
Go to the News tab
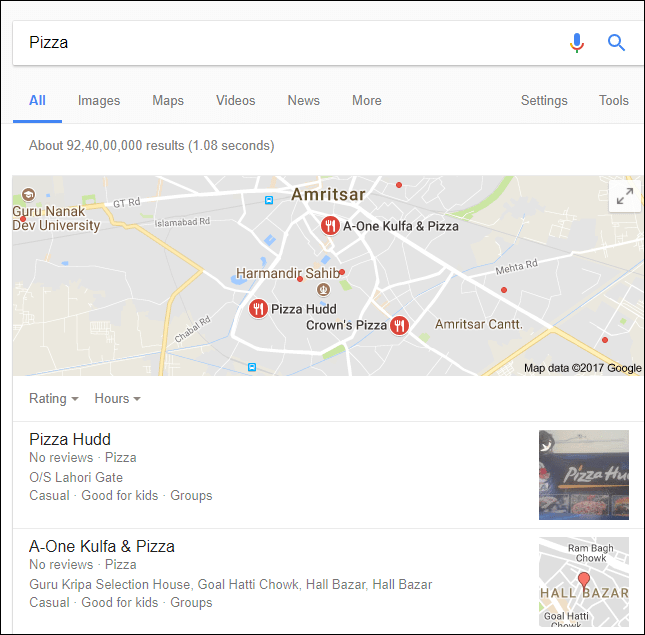(303, 101)
